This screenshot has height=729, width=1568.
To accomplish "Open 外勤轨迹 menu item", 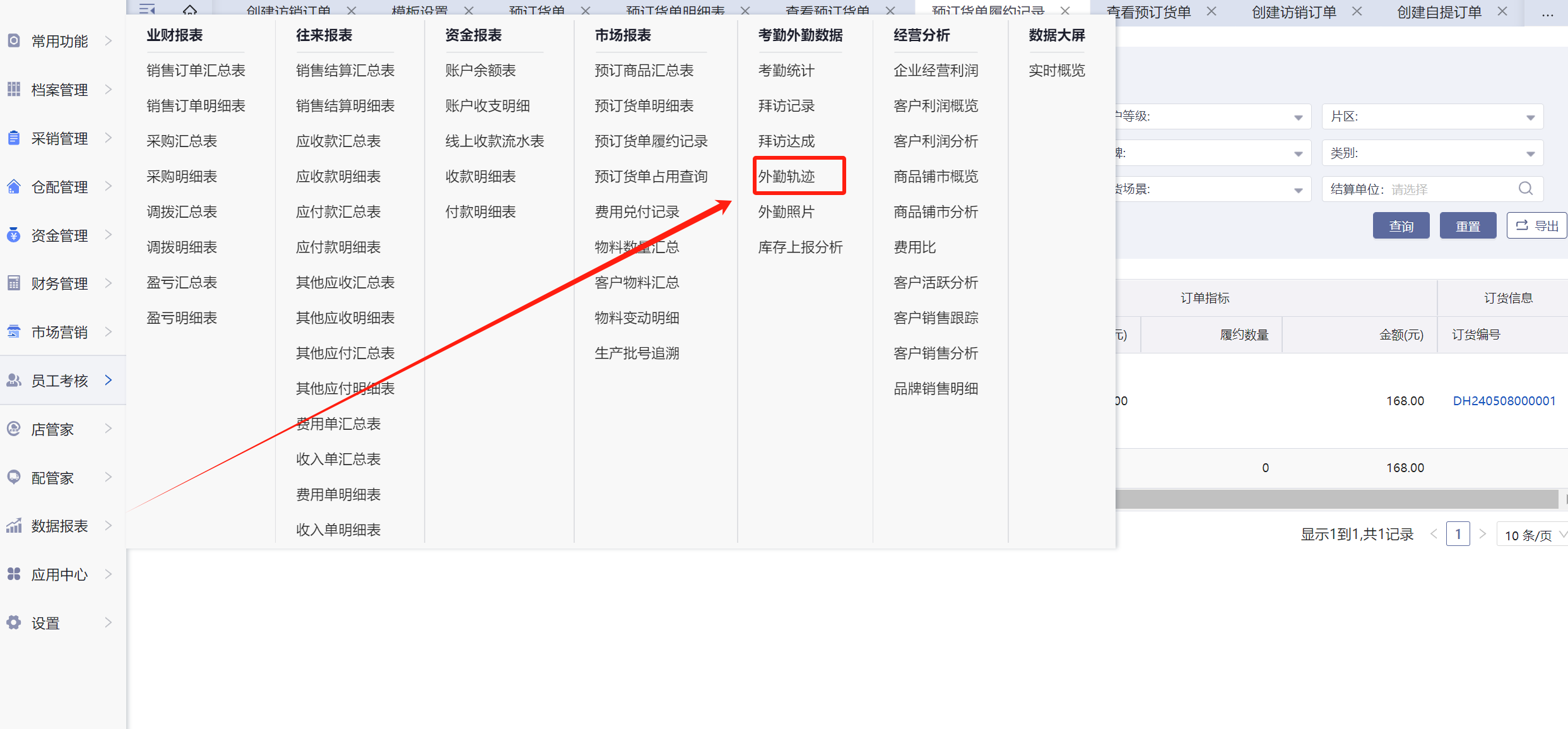I will (x=786, y=177).
